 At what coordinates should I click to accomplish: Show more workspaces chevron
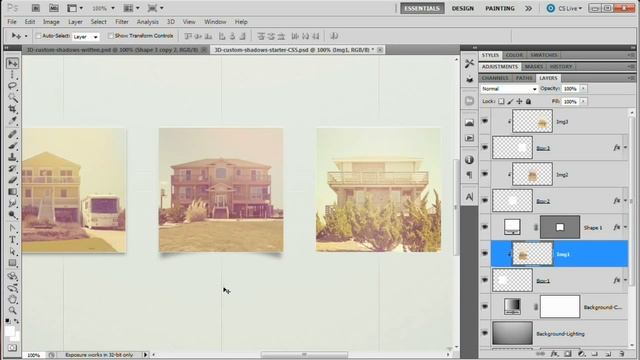529,8
